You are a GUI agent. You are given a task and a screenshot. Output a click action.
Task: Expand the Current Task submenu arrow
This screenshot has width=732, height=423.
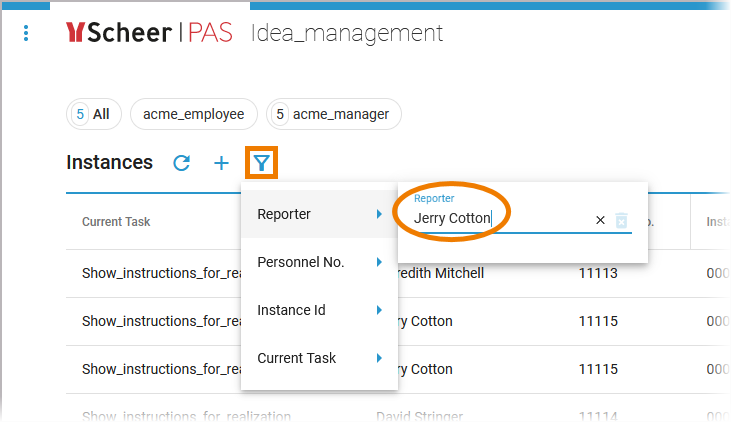[379, 358]
